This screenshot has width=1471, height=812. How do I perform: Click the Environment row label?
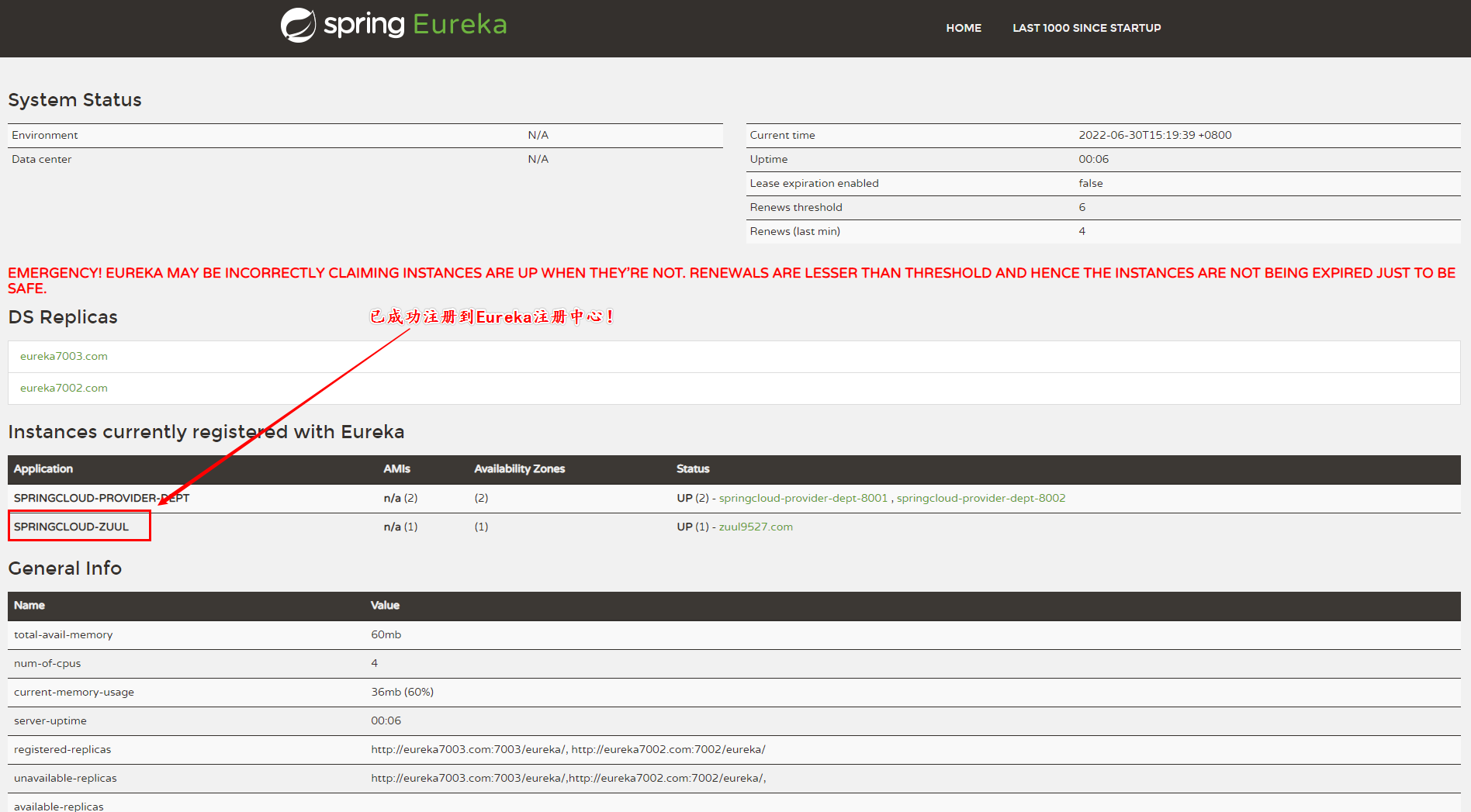click(x=45, y=135)
